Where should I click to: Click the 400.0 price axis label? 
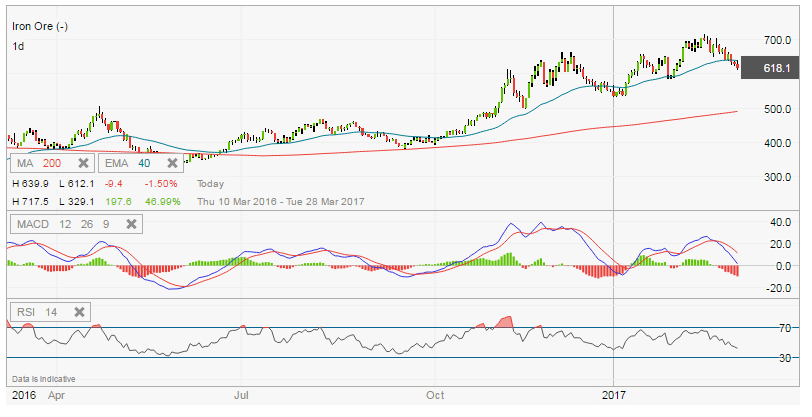(x=777, y=143)
